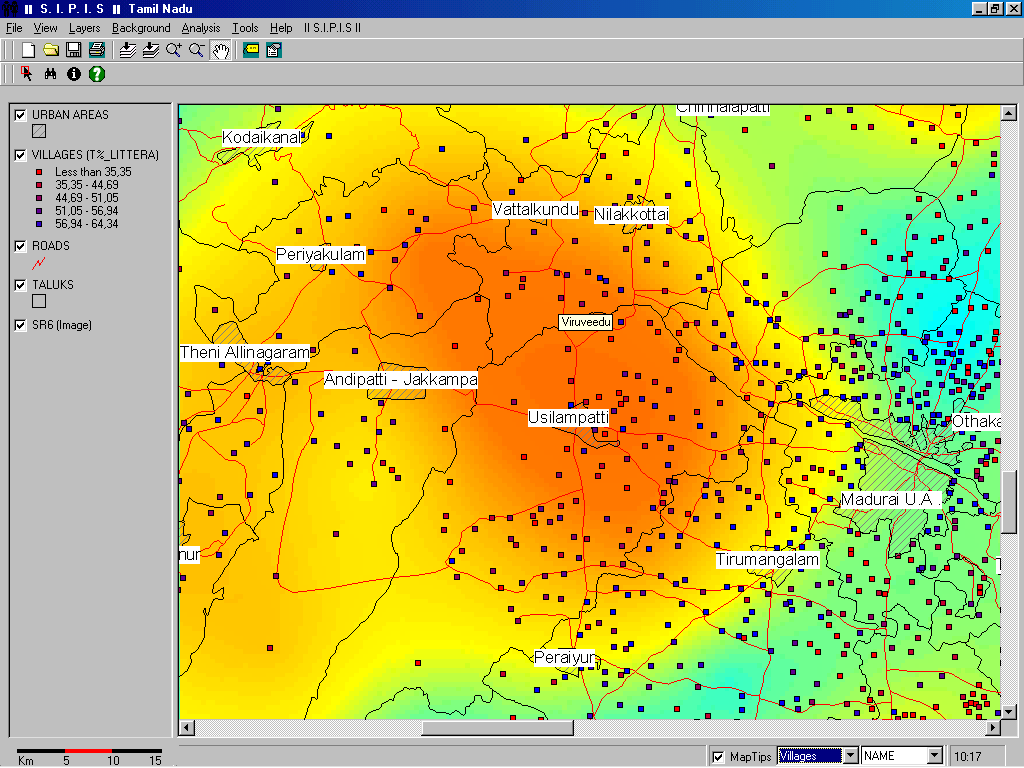Select the Zoom Out magnifier tool

[197, 50]
